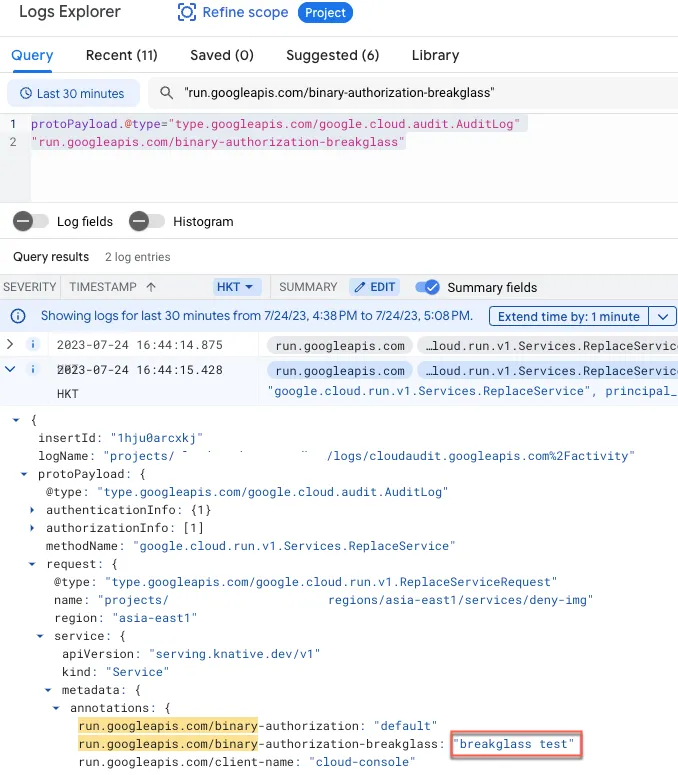Collapse the protoPayload node
678x775 pixels.
24,474
